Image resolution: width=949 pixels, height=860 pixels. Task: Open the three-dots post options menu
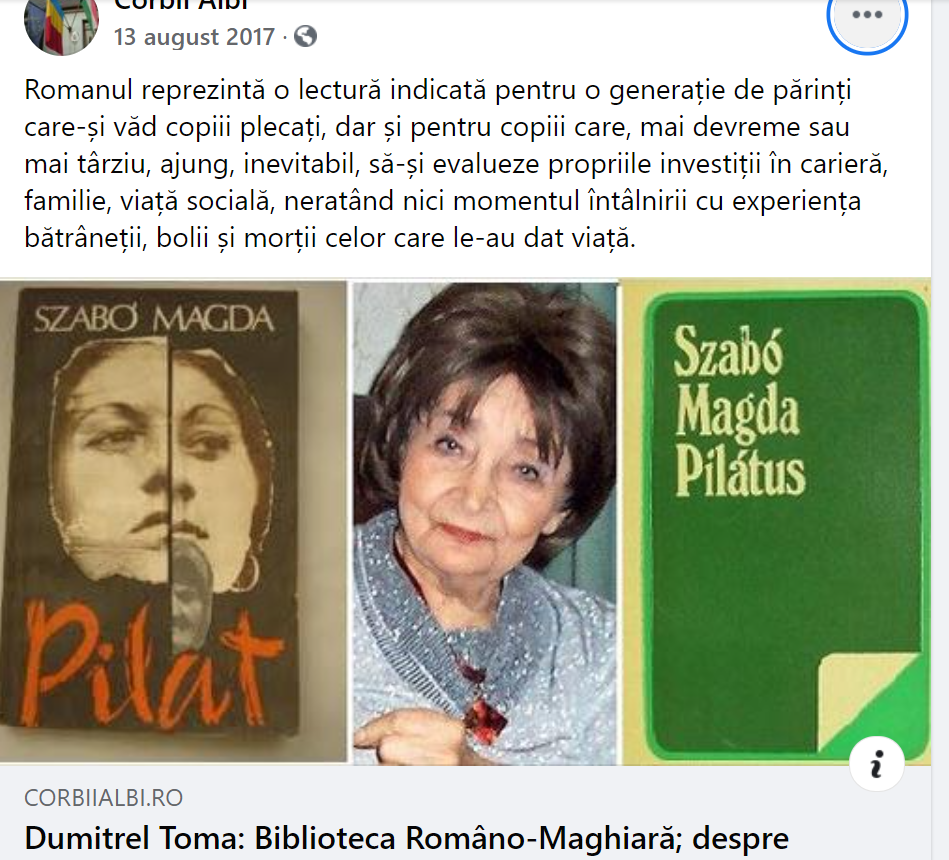(x=867, y=16)
